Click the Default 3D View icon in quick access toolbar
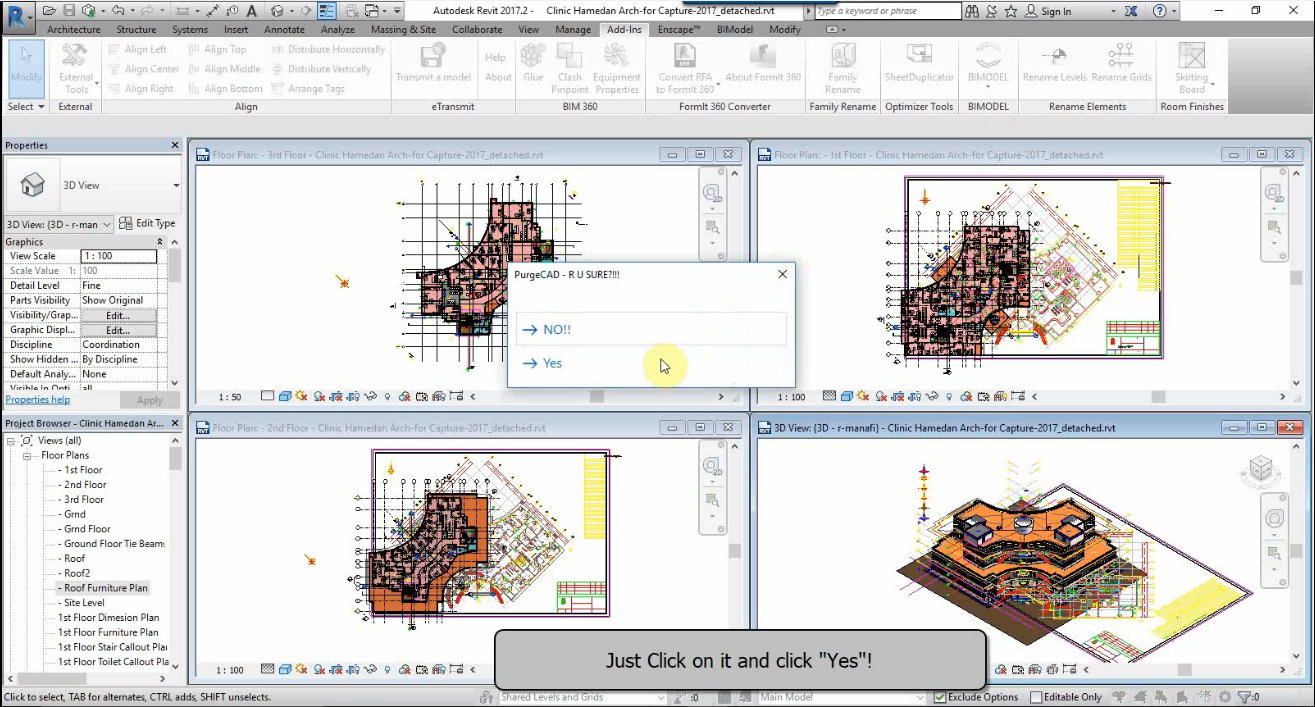The image size is (1315, 707). [277, 11]
